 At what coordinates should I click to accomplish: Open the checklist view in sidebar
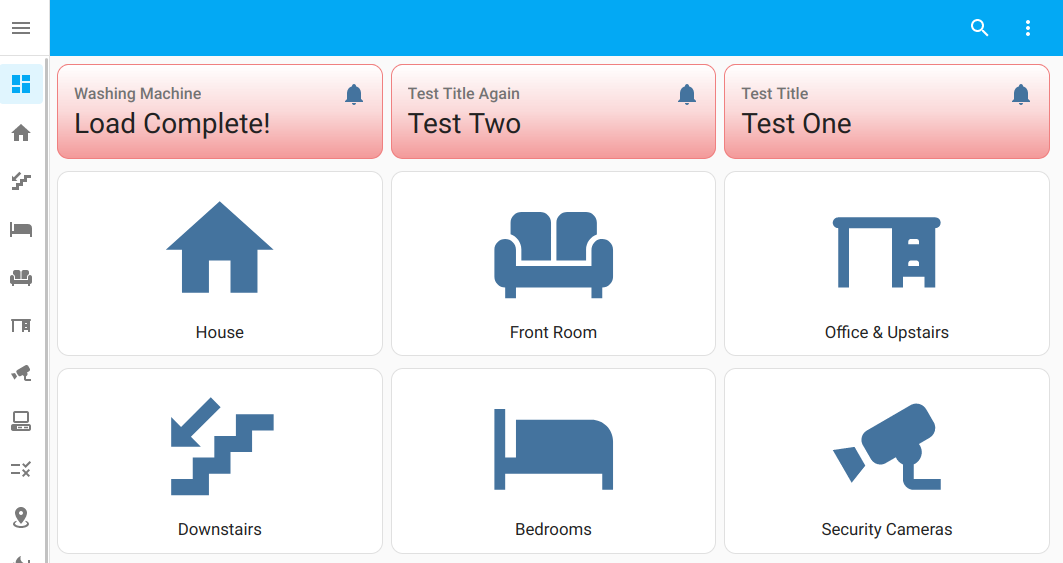click(21, 468)
